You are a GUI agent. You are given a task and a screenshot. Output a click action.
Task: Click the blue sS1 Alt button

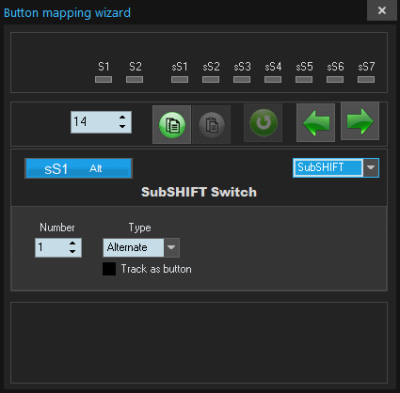(x=79, y=168)
